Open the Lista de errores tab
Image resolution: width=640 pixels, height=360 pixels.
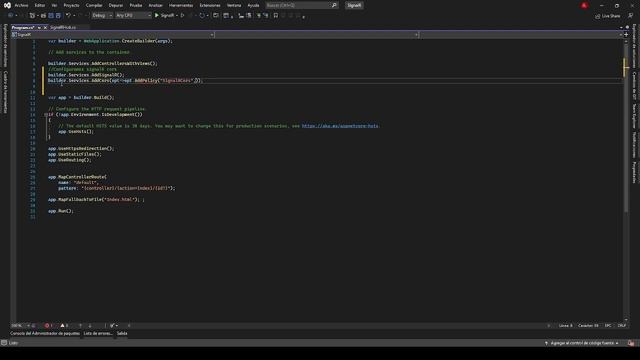click(98, 333)
